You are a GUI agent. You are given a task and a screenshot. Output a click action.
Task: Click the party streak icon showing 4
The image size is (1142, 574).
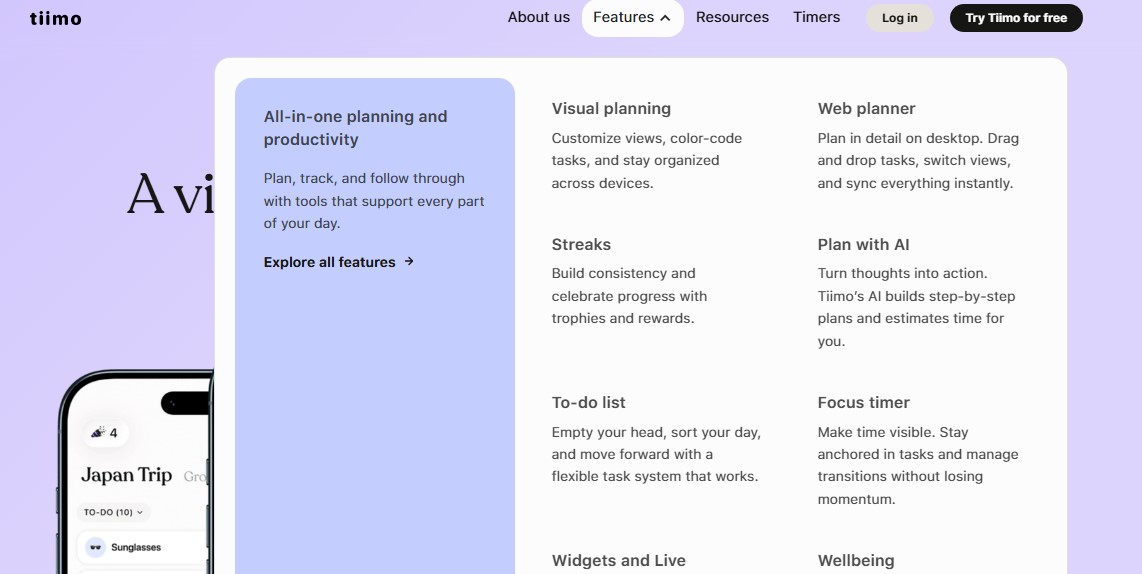click(x=106, y=433)
